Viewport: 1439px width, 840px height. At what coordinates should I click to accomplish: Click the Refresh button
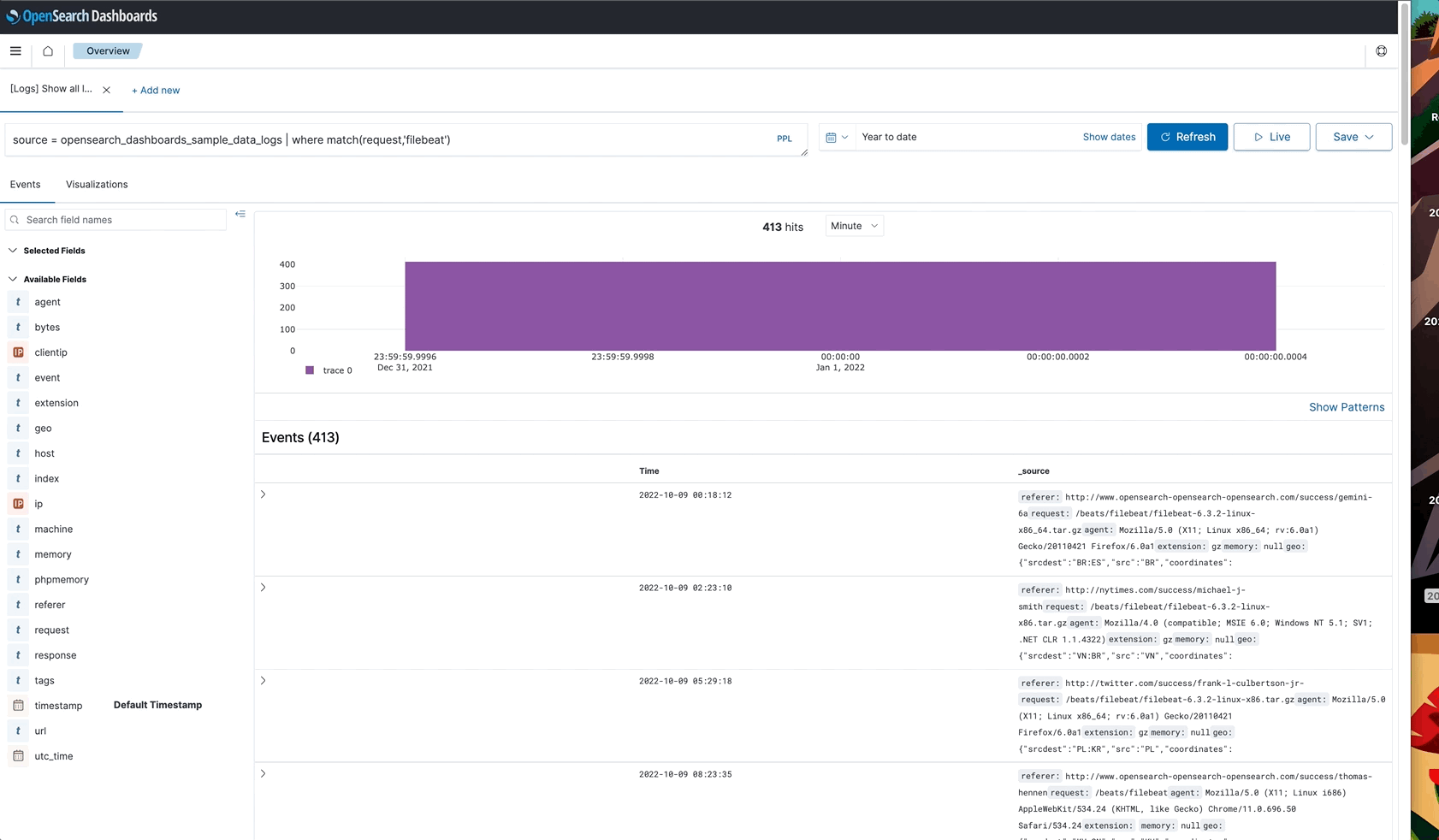point(1187,137)
